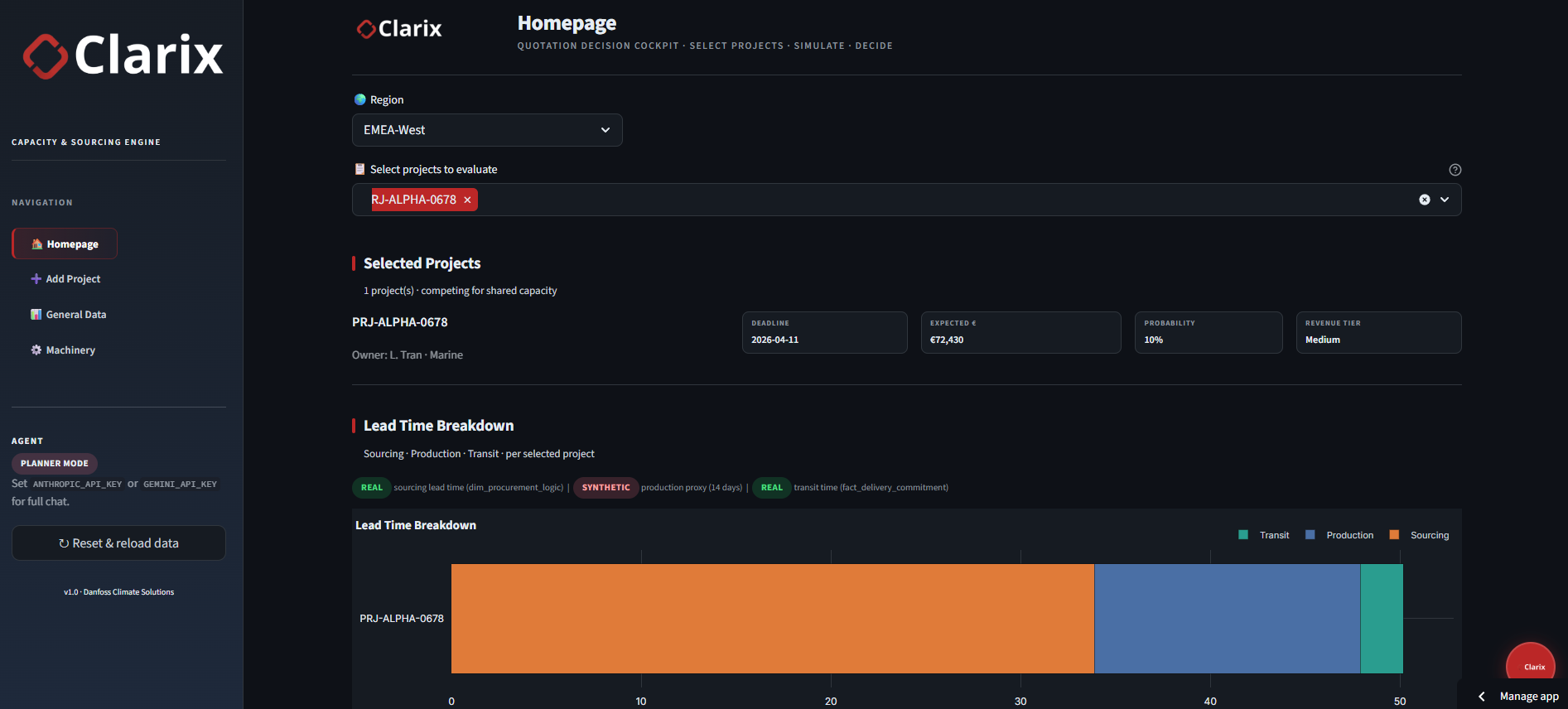The image size is (1568, 709).
Task: Click the first green REAL badge for sourcing
Action: [x=372, y=488]
